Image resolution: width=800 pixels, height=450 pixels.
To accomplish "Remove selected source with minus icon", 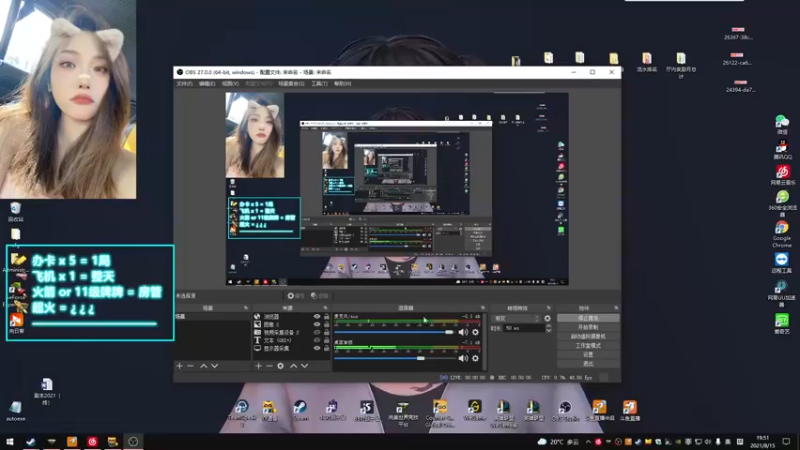I will 269,366.
